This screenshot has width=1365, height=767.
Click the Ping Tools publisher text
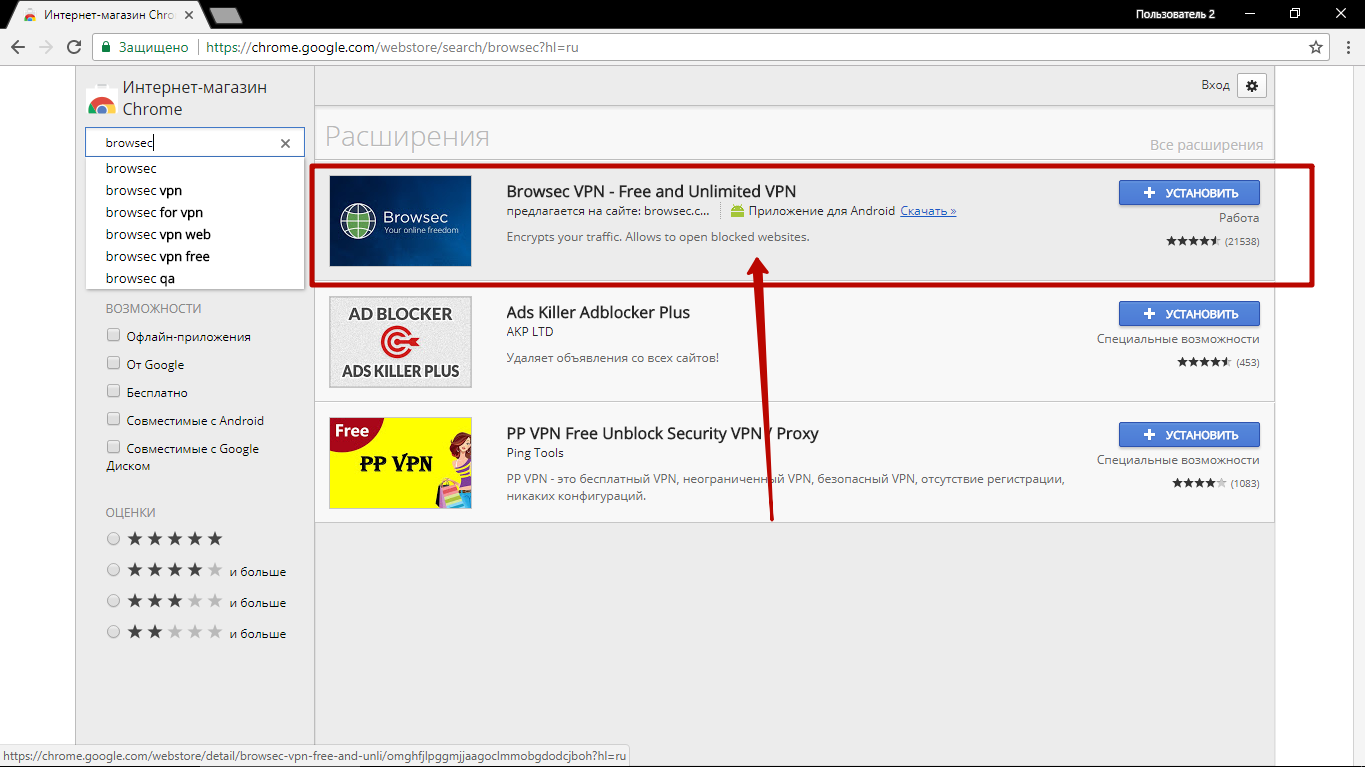coord(535,453)
